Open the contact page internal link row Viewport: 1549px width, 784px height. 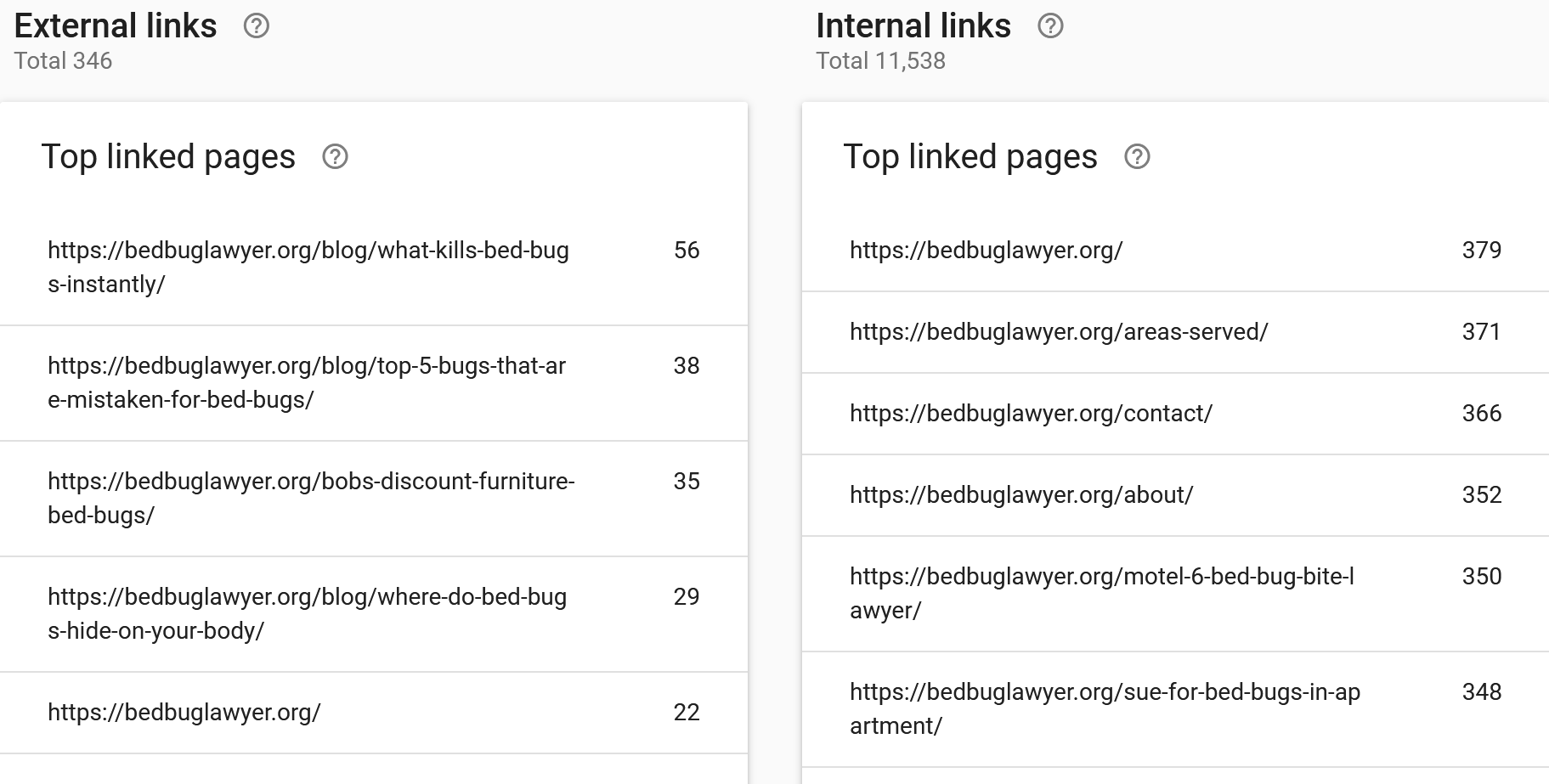click(x=1175, y=414)
